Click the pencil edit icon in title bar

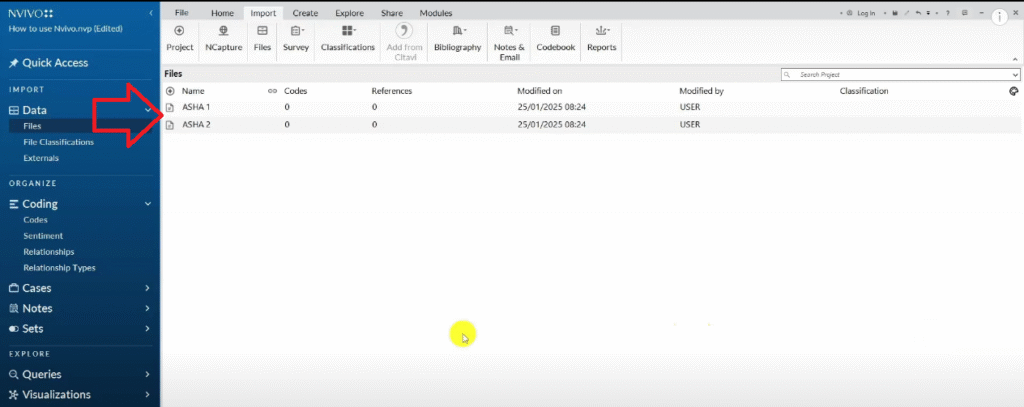tap(906, 13)
